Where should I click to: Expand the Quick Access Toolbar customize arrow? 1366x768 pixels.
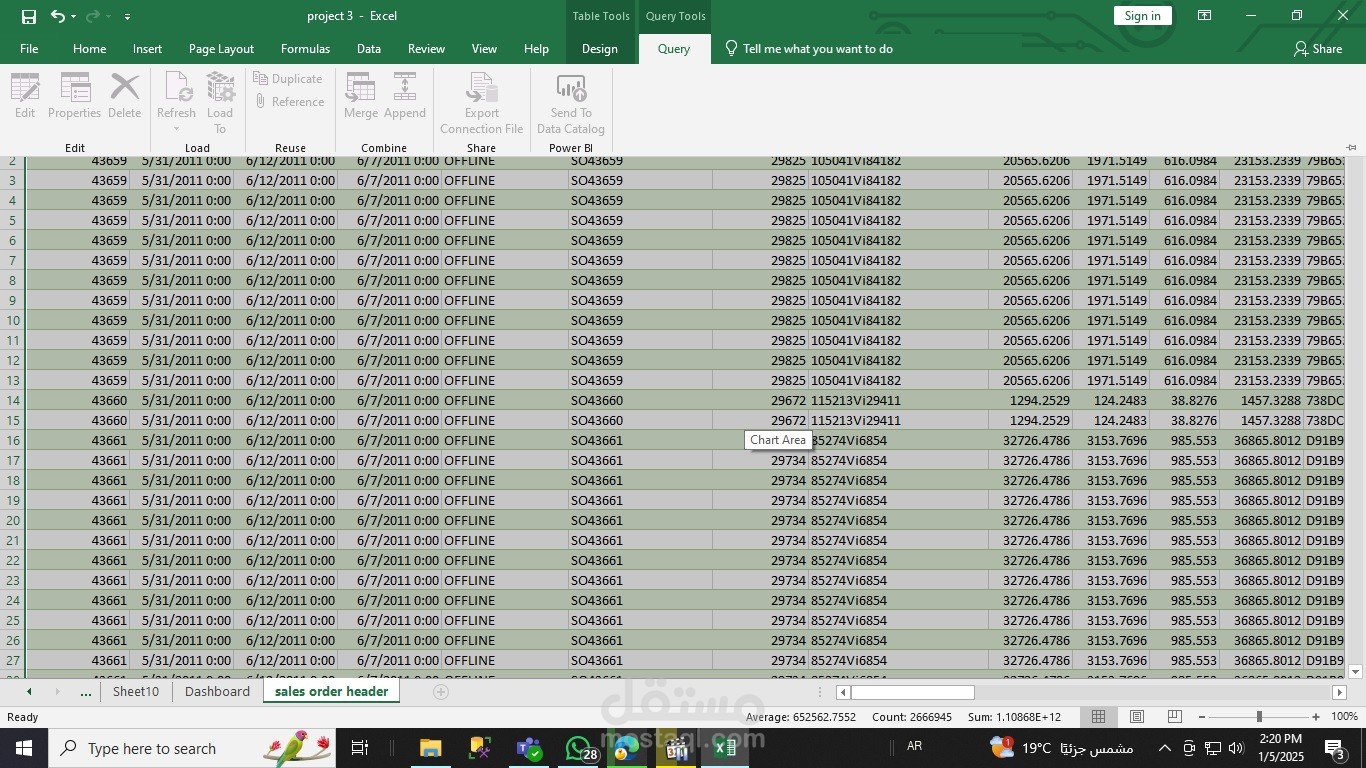[126, 16]
